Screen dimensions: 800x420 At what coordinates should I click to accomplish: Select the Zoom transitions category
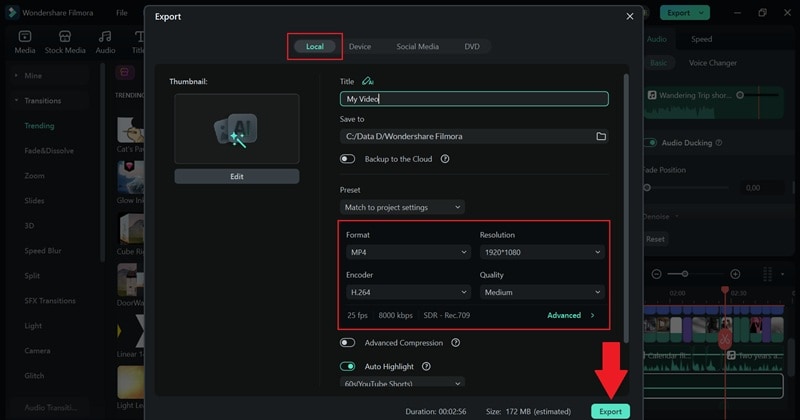(x=34, y=176)
